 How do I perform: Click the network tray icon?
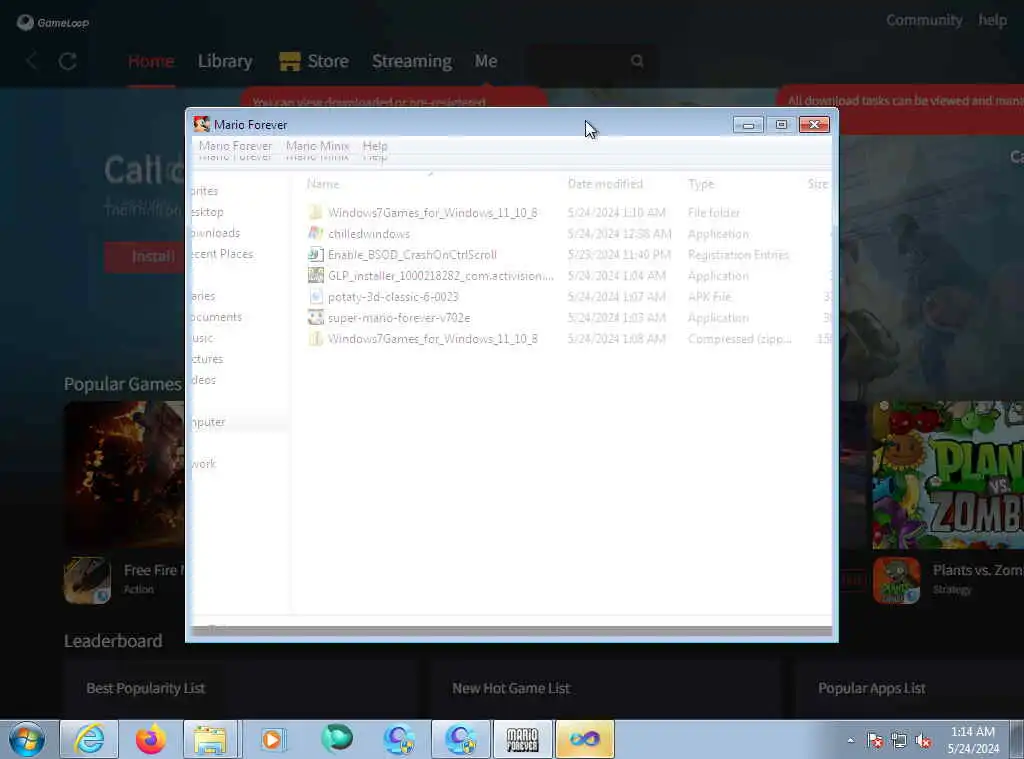click(899, 740)
